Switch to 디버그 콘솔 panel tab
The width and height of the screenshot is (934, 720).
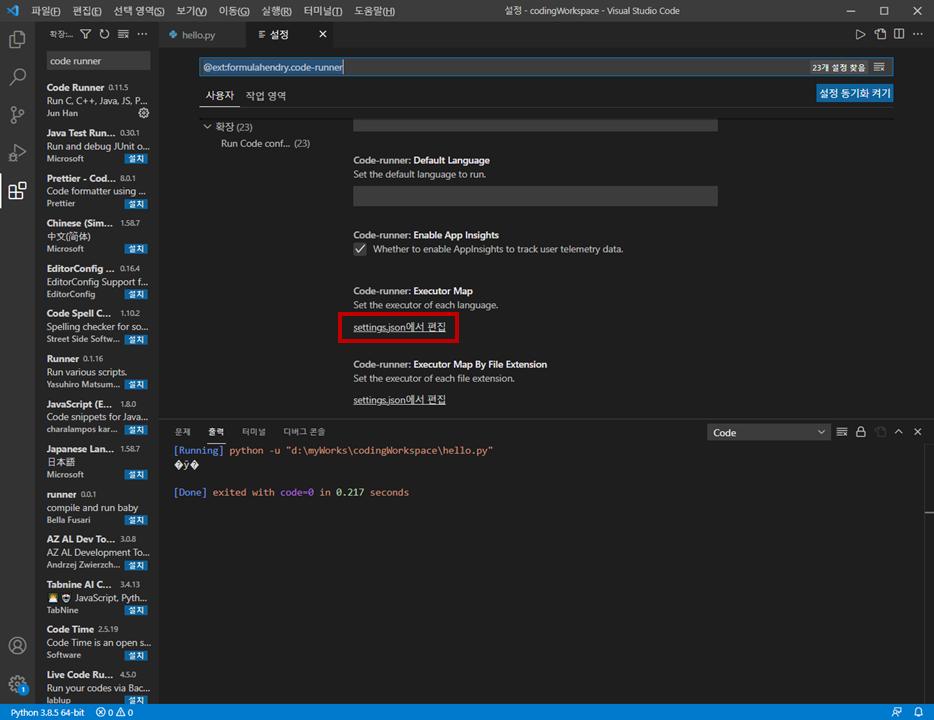304,432
